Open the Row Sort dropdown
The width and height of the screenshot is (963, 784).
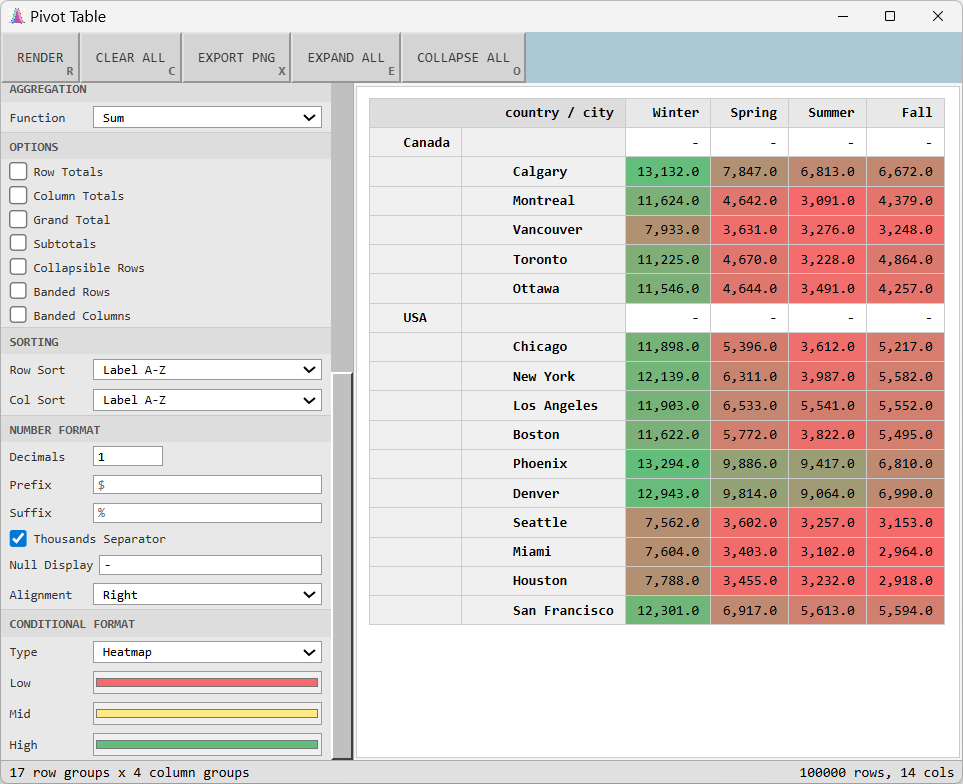[207, 370]
